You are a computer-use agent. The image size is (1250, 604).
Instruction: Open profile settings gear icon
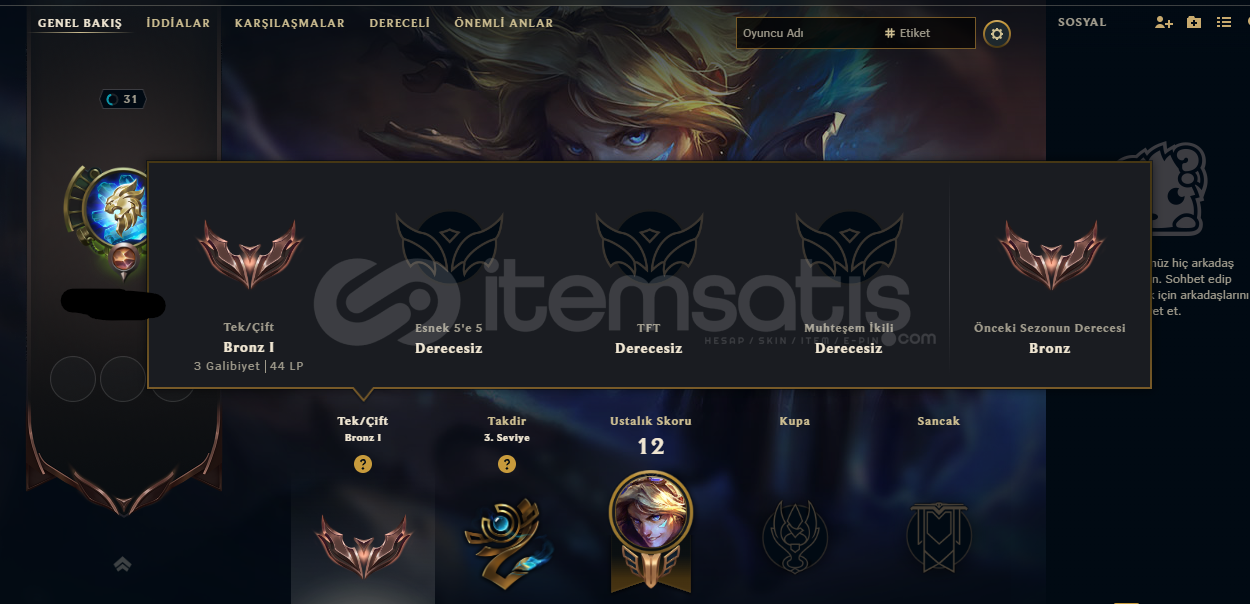click(x=996, y=34)
